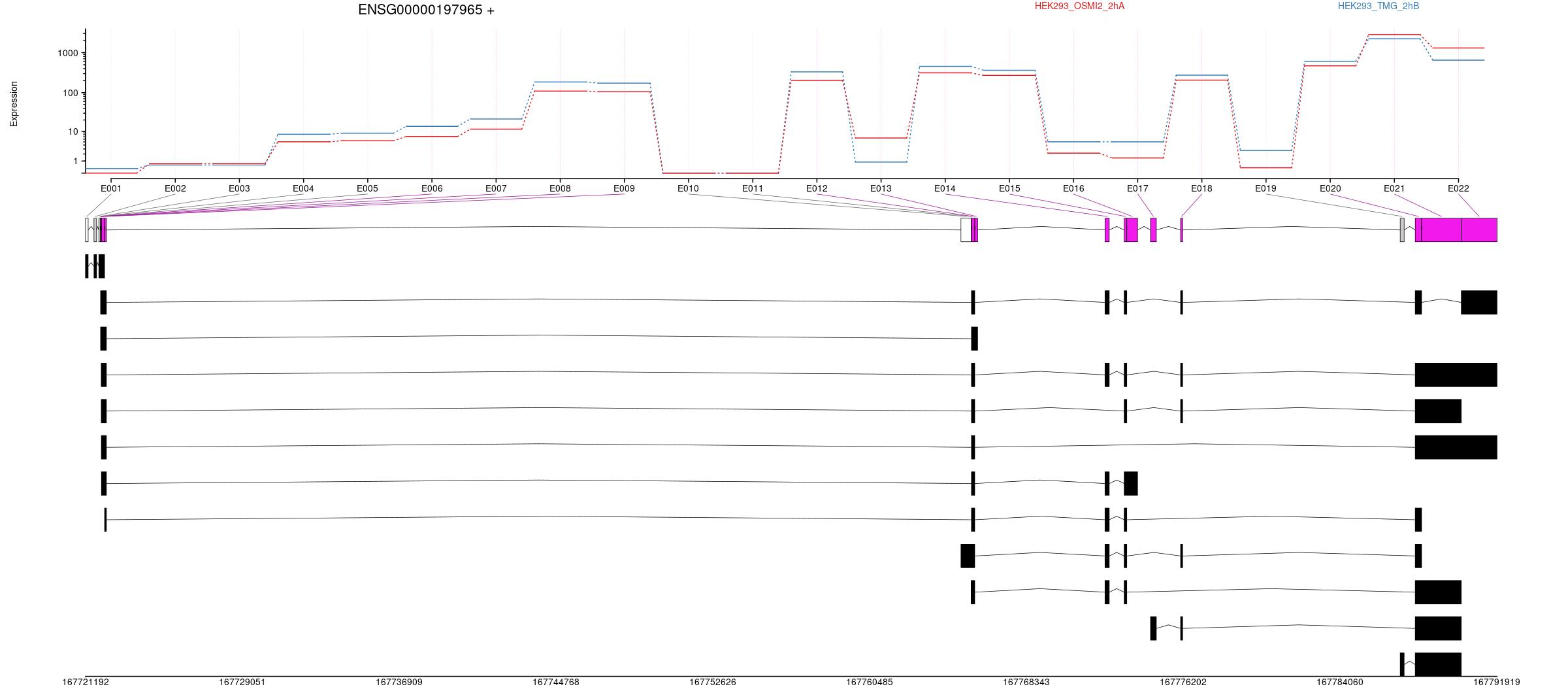Click genomic coordinate 167736909
Viewport: 1568px width, 693px height.
click(x=399, y=682)
